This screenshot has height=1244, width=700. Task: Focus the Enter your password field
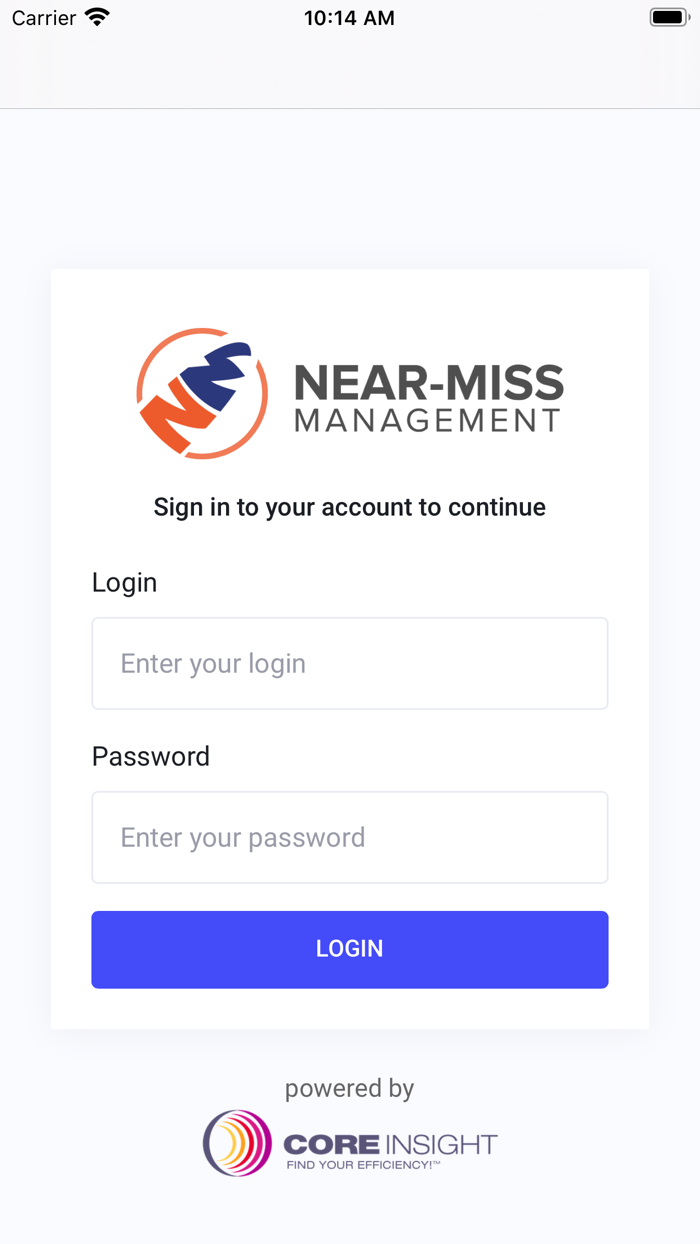[350, 837]
